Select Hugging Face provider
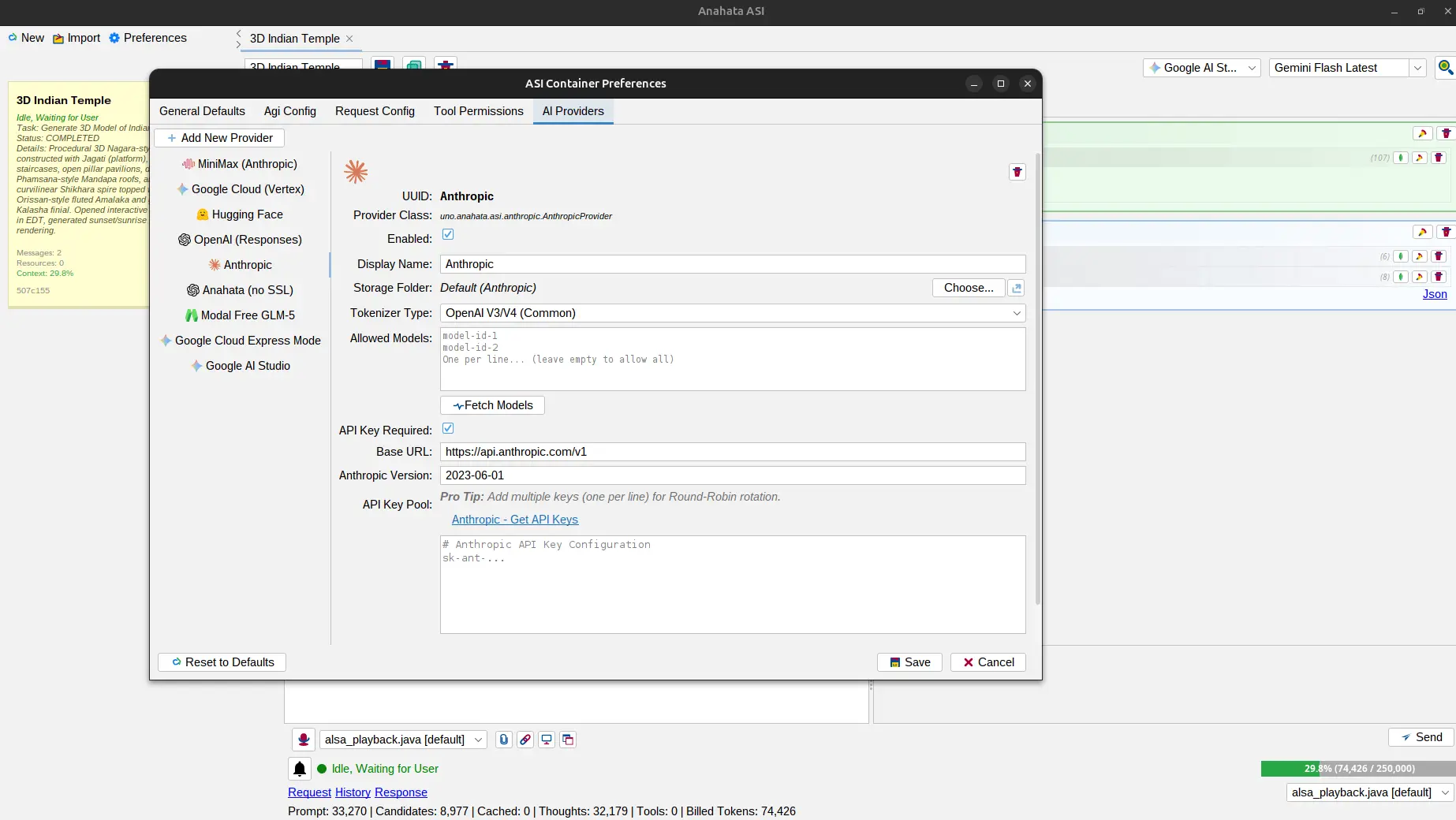The height and width of the screenshot is (820, 1456). [240, 214]
